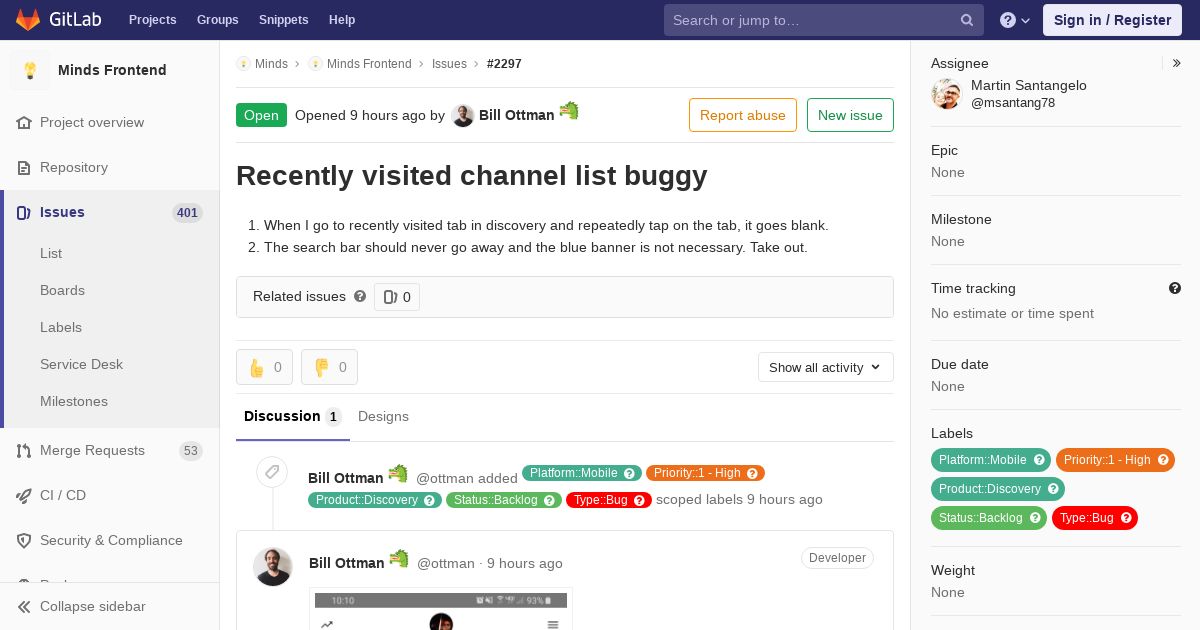Click Bill Ottman's comment avatar
Screen dimensions: 1200x630
[x=272, y=567]
